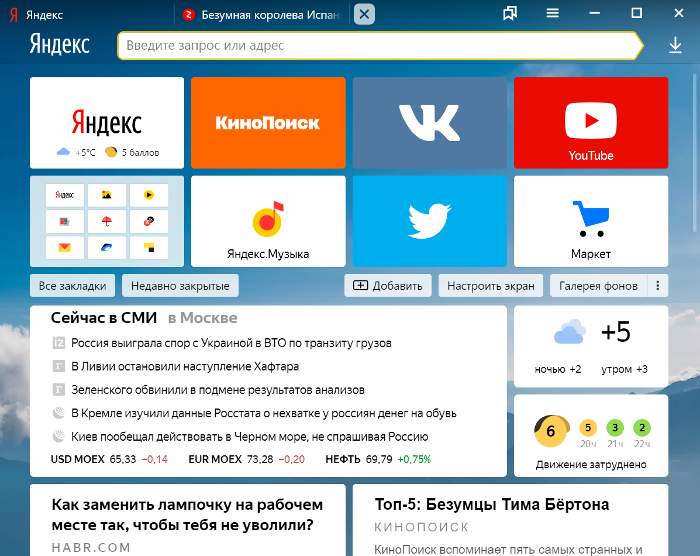Open yellow play video icon in folder tile
Screen dimensions: 700x556
click(x=149, y=195)
